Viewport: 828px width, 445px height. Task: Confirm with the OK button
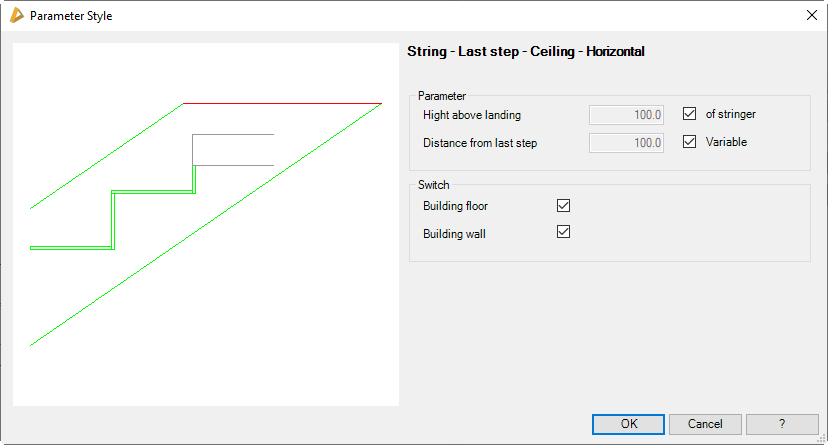628,424
